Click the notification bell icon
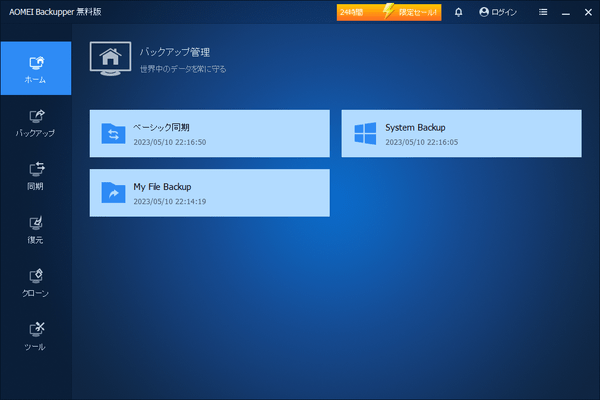This screenshot has width=600, height=400. click(458, 12)
